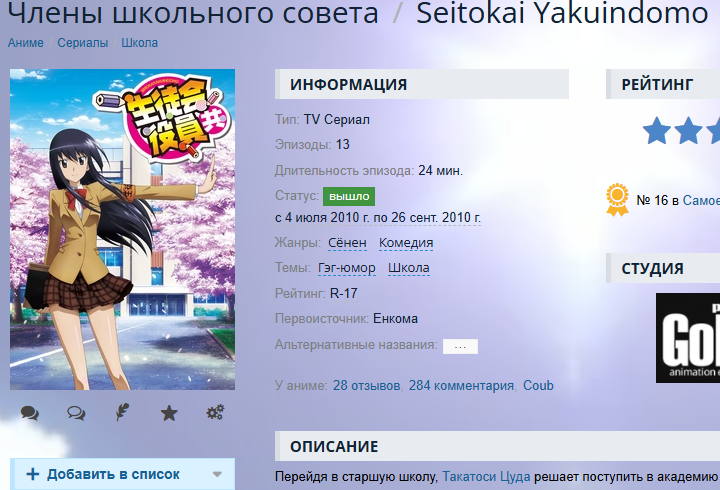The width and height of the screenshot is (720, 490).
Task: Open the Школа breadcrumb link
Action: (140, 43)
